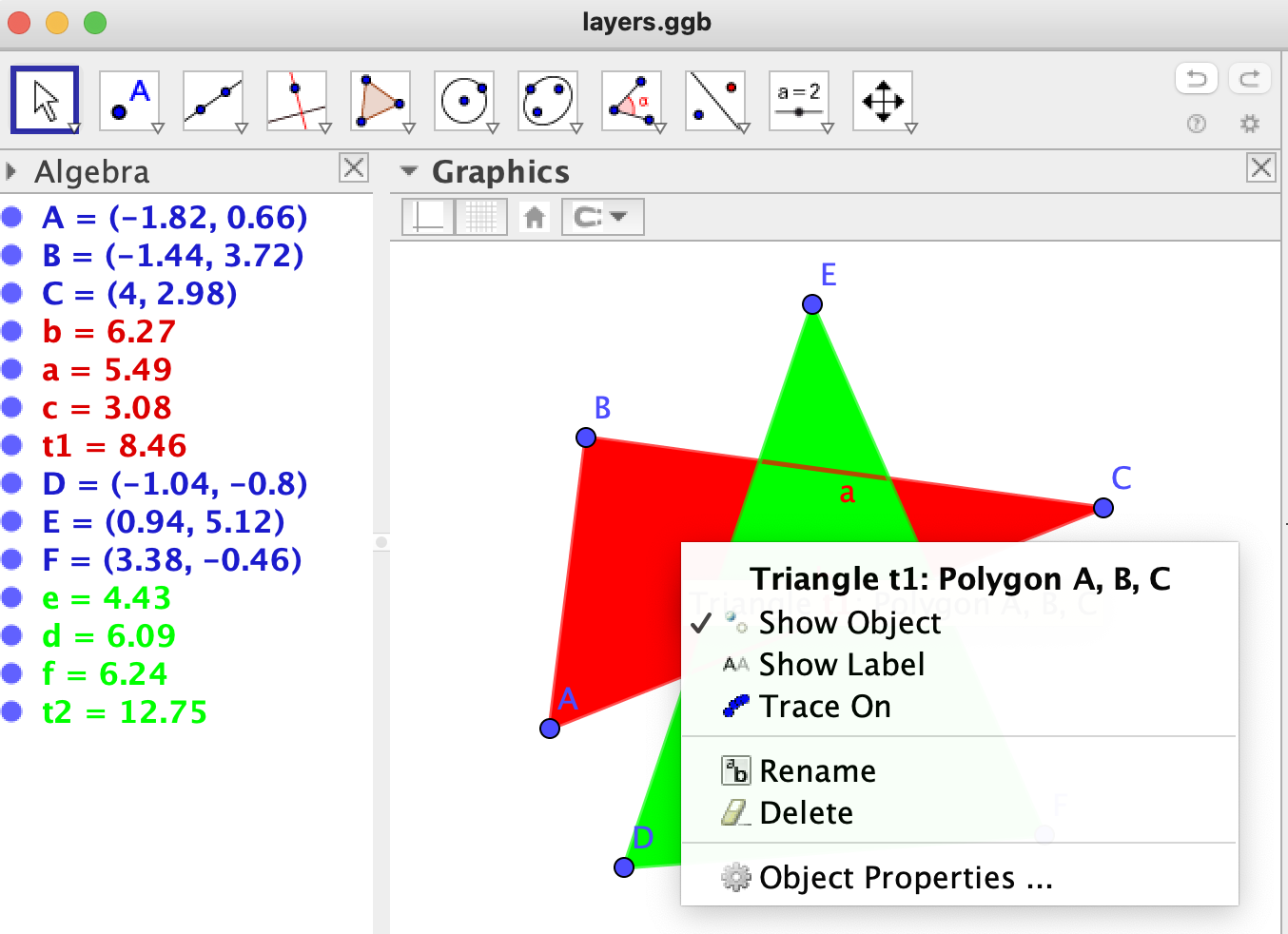Click the Undo arrow button
The image size is (1288, 934).
[1197, 78]
